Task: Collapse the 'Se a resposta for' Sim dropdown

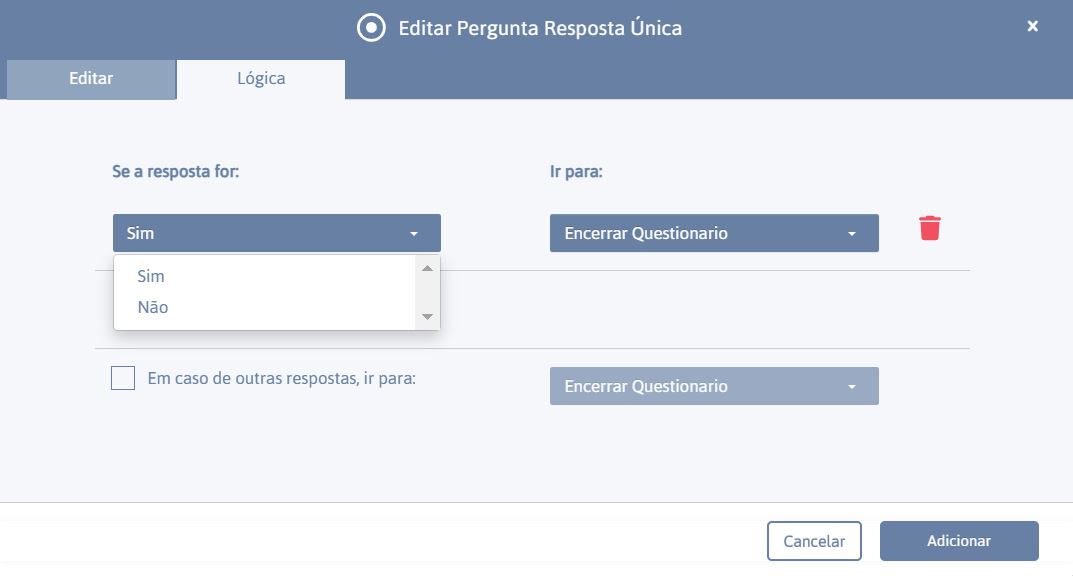Action: [x=276, y=233]
